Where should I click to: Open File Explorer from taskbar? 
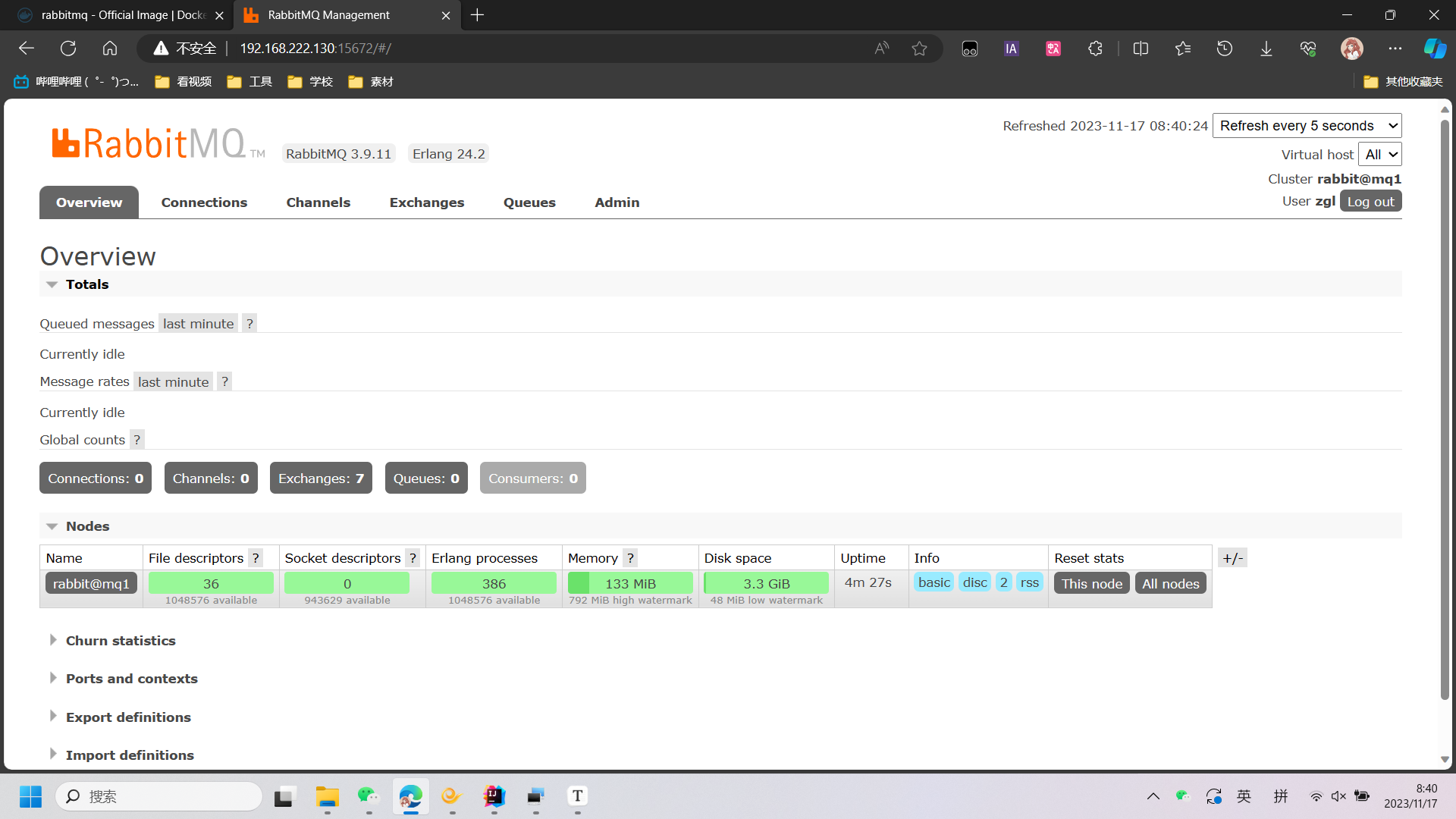[327, 796]
